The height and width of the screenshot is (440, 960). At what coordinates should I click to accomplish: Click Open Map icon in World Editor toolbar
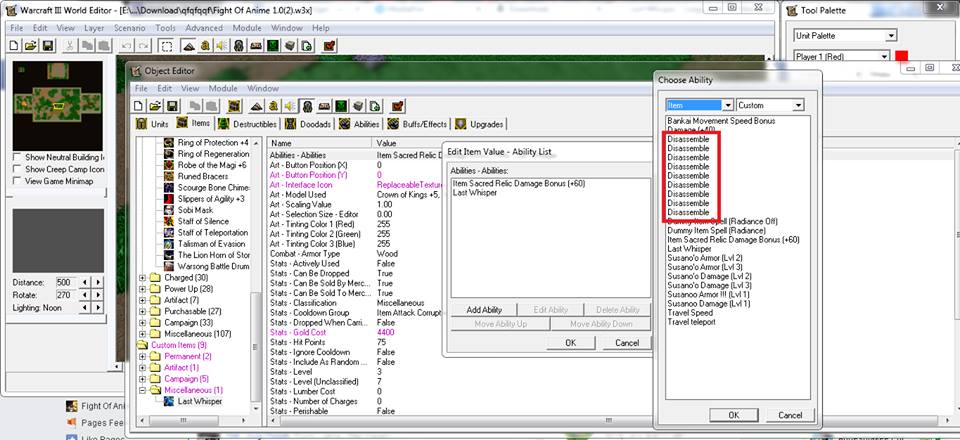(x=31, y=45)
